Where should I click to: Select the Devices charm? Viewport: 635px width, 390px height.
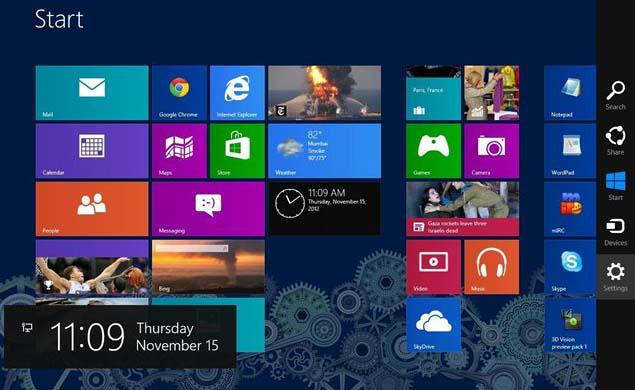point(616,231)
